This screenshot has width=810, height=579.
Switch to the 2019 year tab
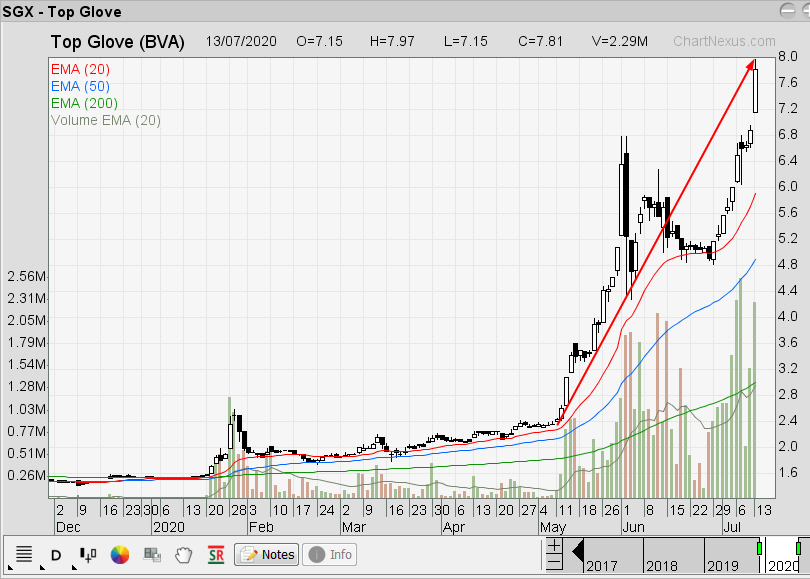(725, 565)
